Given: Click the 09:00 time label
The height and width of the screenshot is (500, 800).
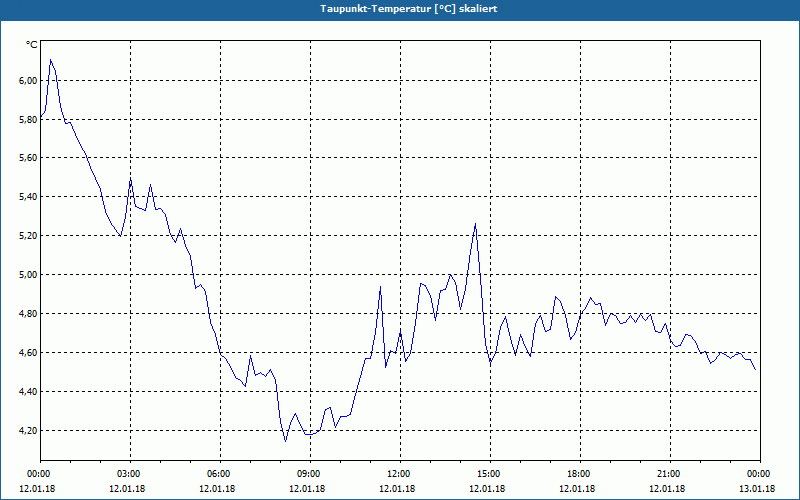Looking at the screenshot, I should (310, 474).
